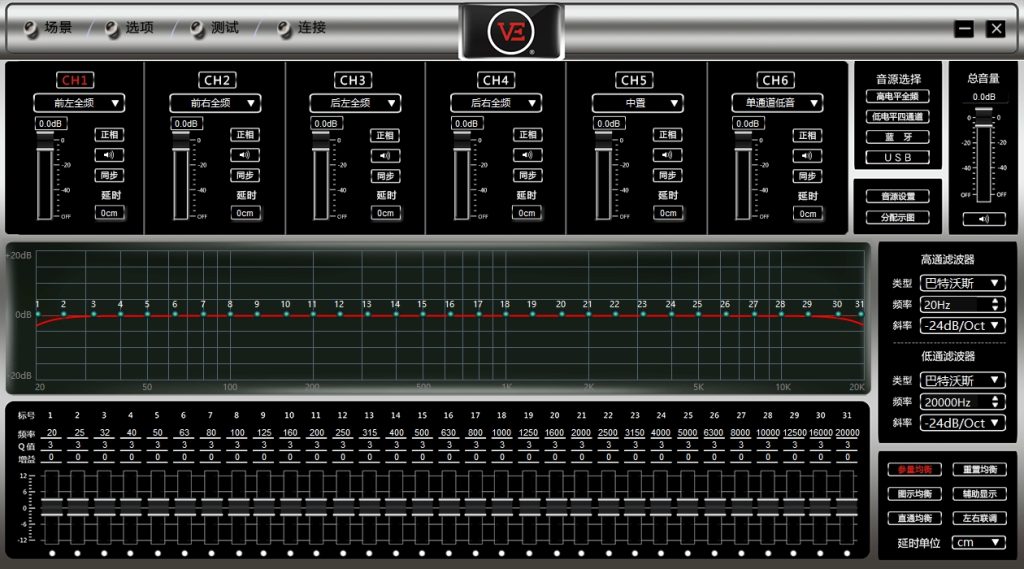The image size is (1024, 569).
Task: Select 高电平全频 audio source
Action: click(898, 97)
